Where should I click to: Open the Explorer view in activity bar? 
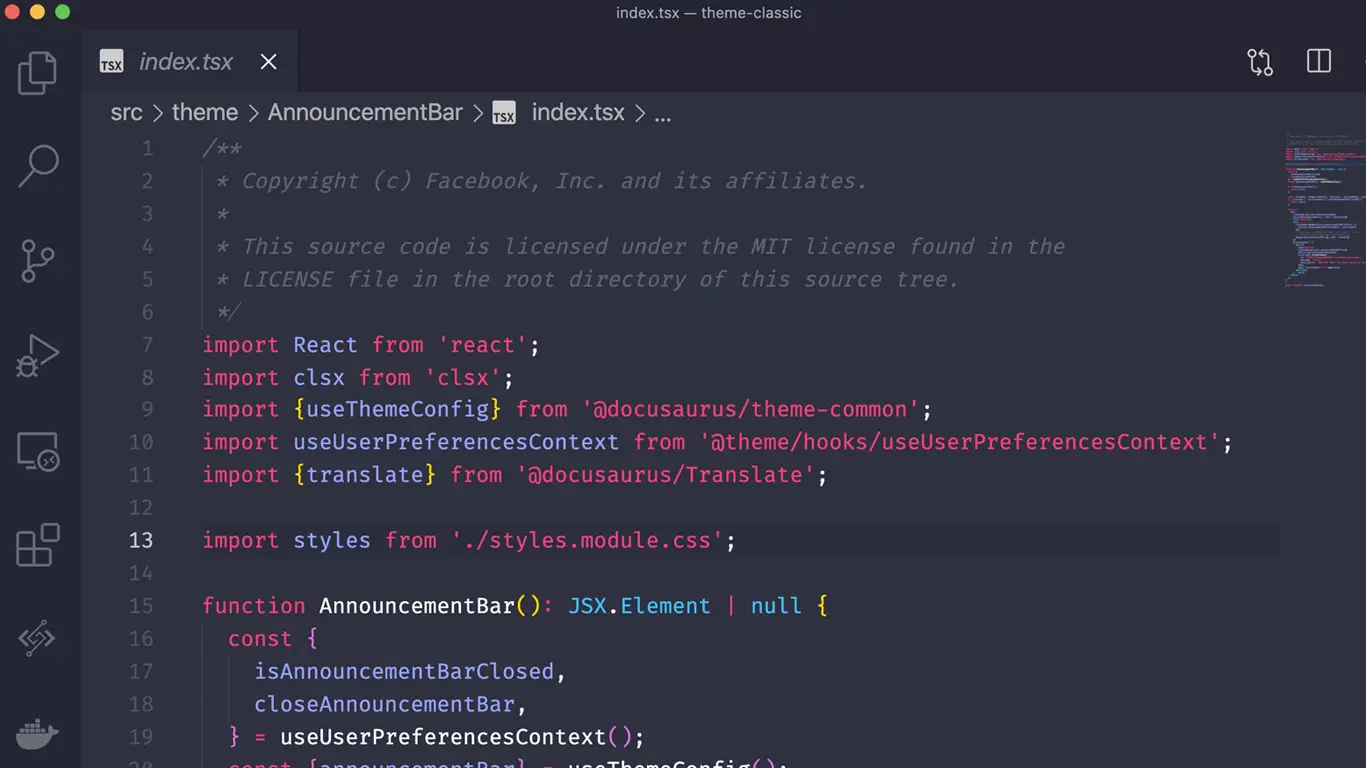tap(38, 73)
